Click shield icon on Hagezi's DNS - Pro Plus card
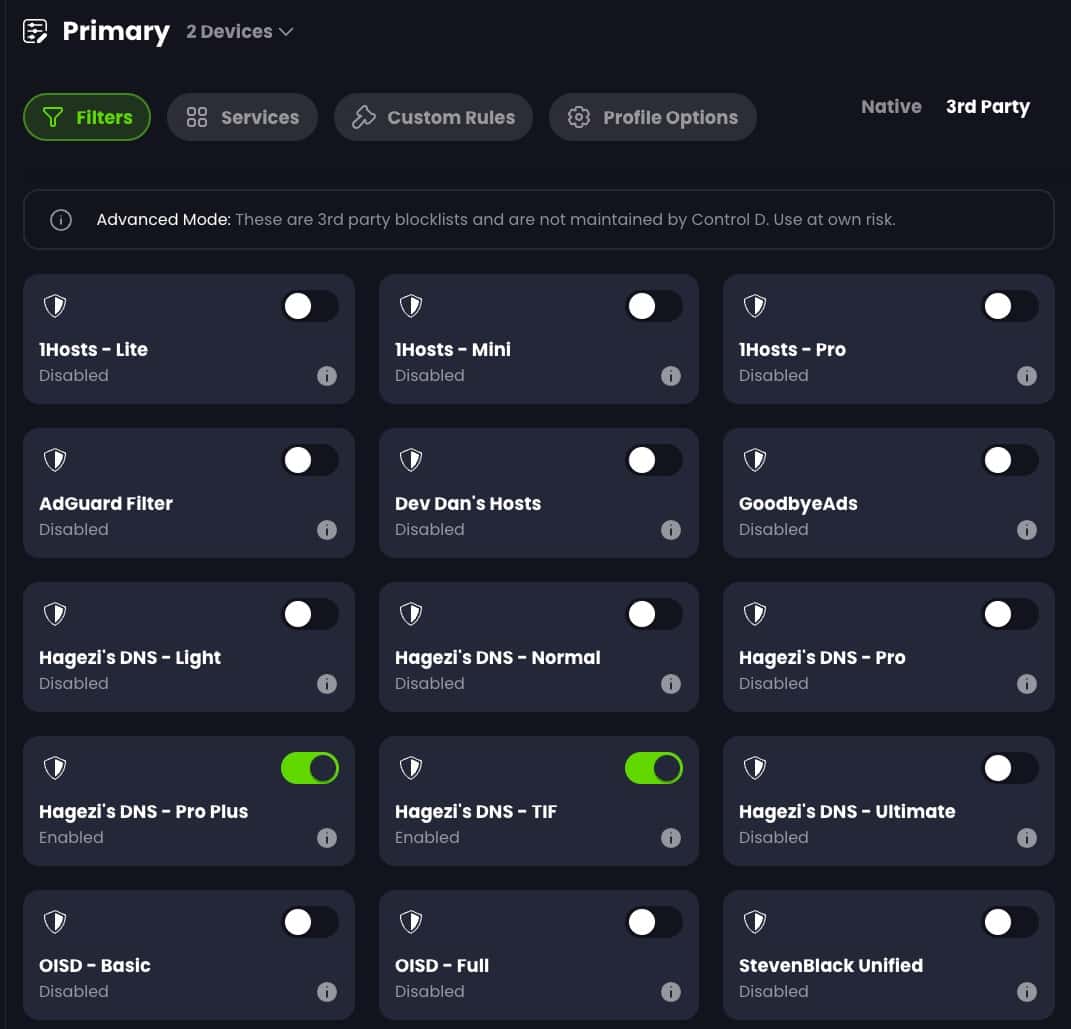This screenshot has width=1071, height=1029. [55, 768]
